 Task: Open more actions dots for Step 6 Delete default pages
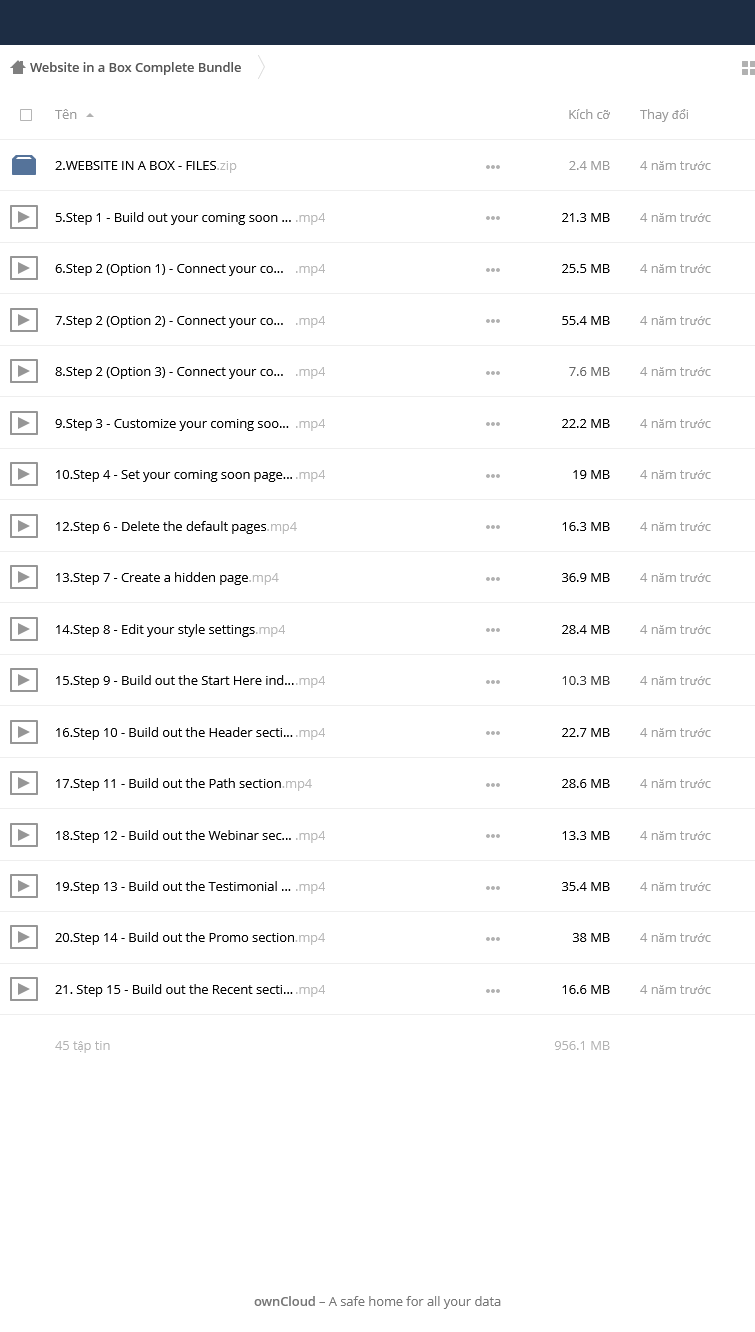(492, 527)
